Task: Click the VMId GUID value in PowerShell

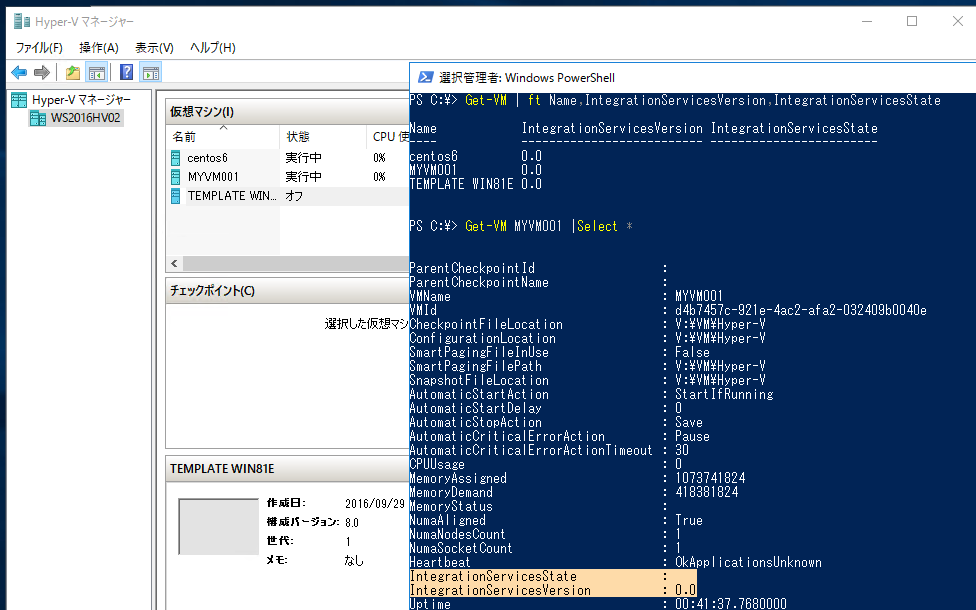Action: pos(800,310)
